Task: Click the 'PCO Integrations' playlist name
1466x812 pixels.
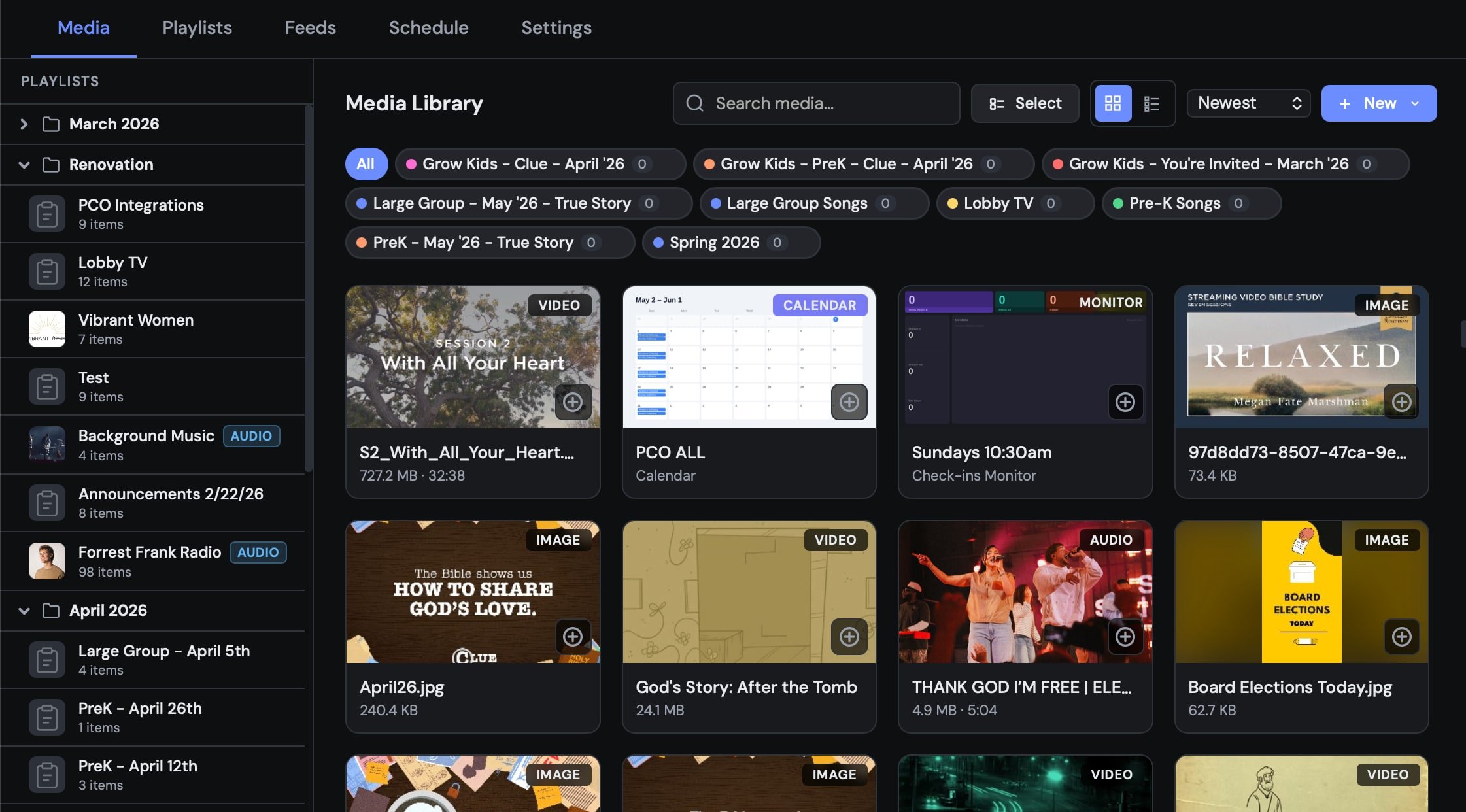Action: click(x=141, y=205)
